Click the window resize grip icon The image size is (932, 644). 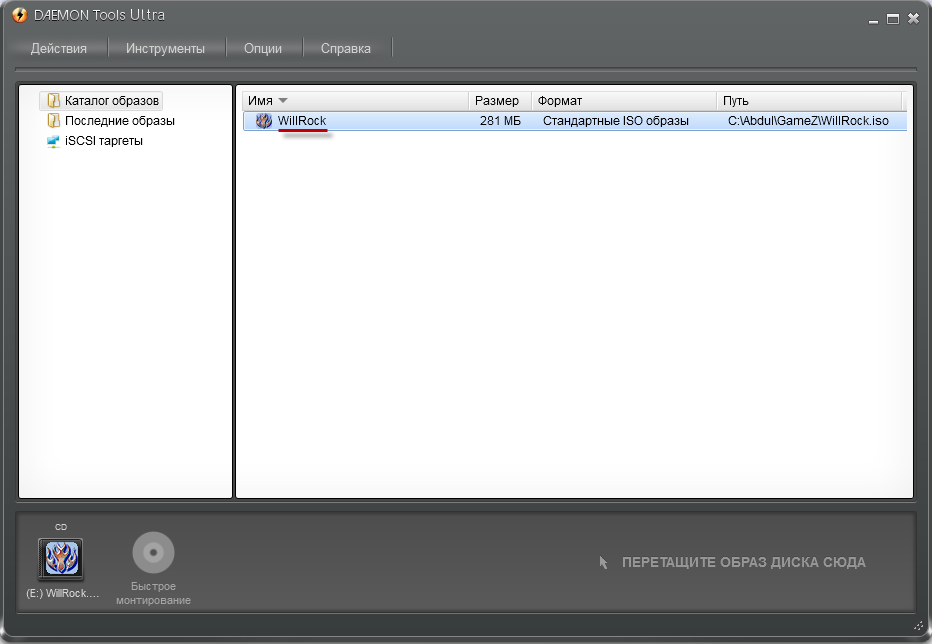(919, 624)
